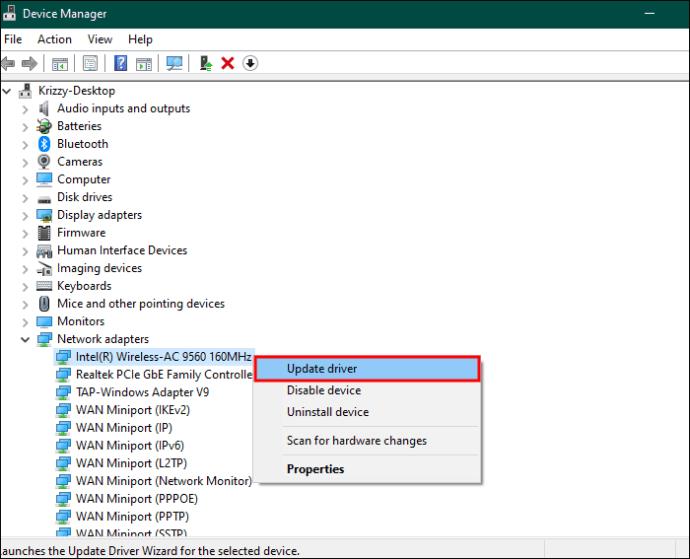This screenshot has width=690, height=559.
Task: Collapse the Network adapters chevron
Action: pyautogui.click(x=25, y=339)
